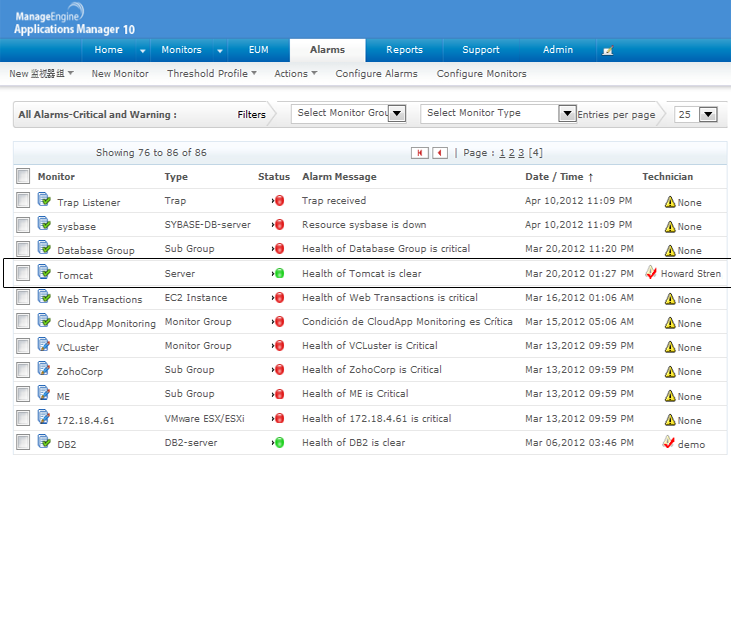Click the New Monitor link

120,74
